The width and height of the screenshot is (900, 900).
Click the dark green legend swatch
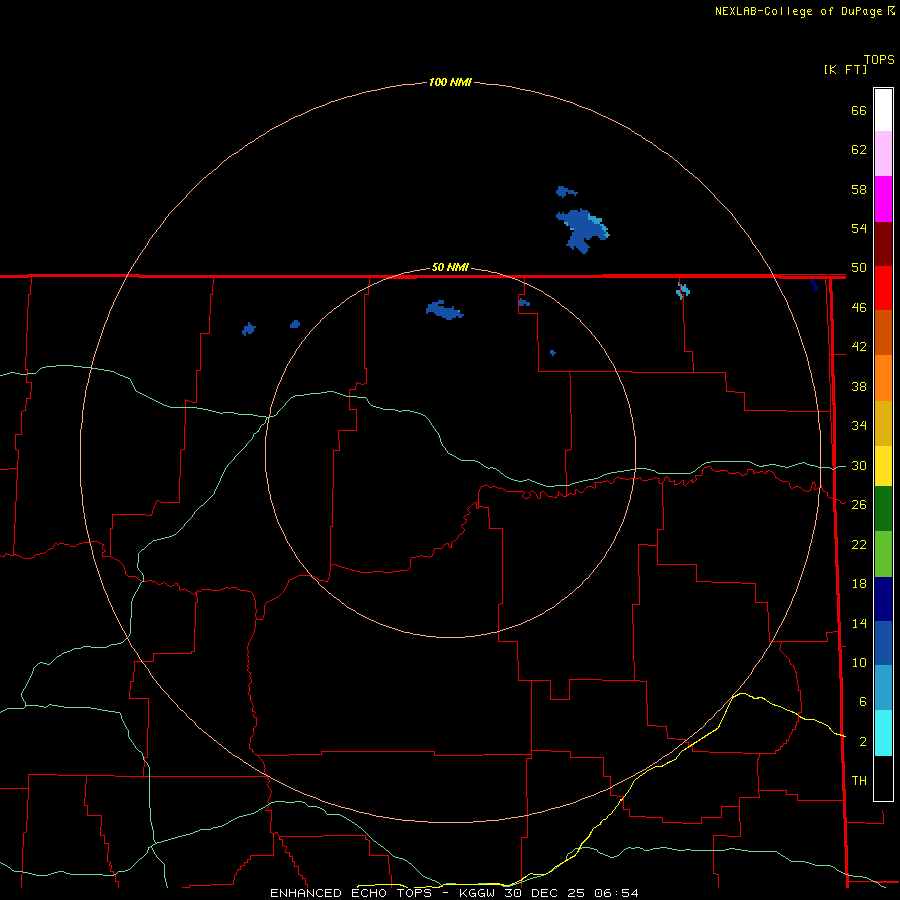pyautogui.click(x=883, y=509)
